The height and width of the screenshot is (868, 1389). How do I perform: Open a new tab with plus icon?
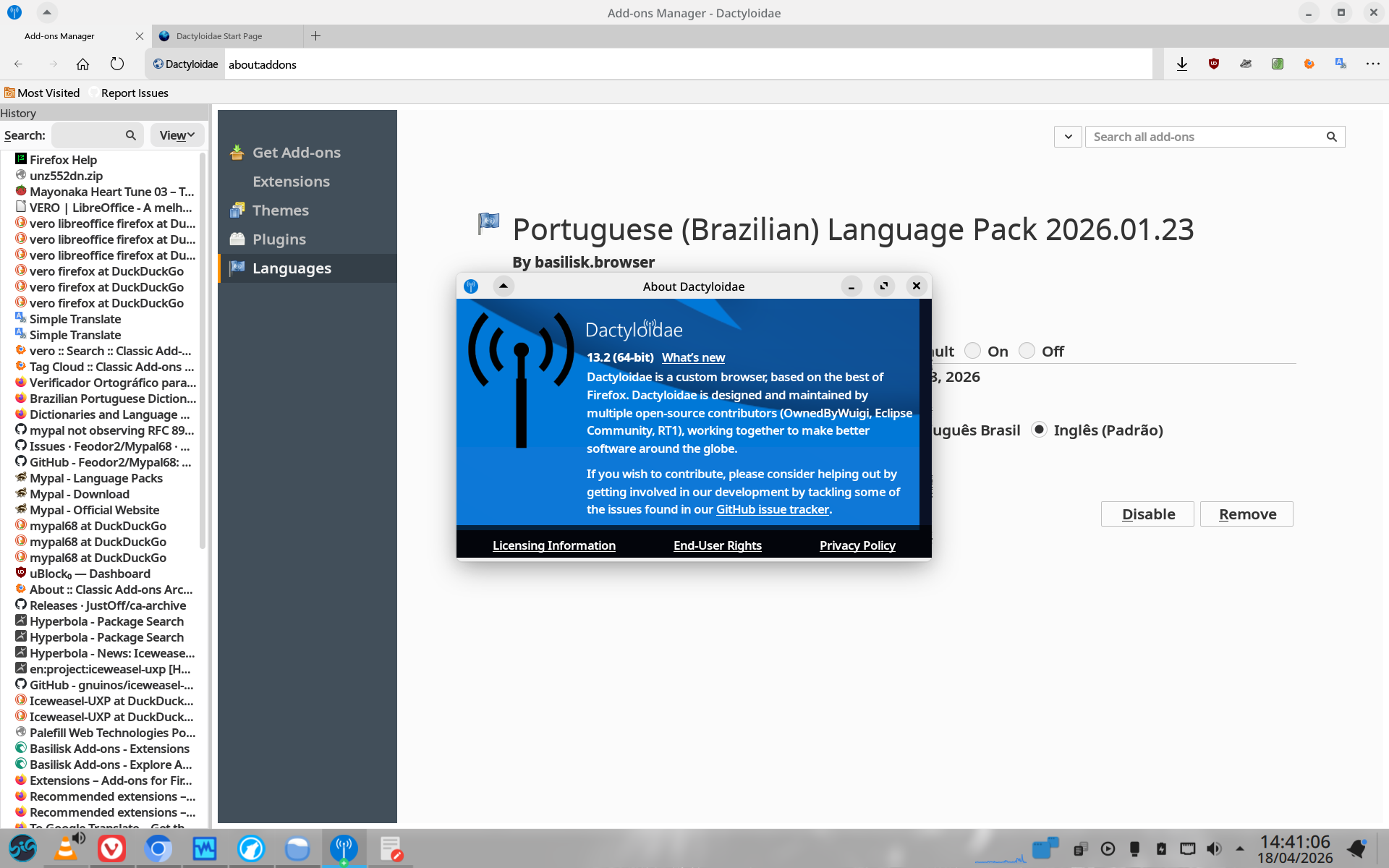pyautogui.click(x=315, y=35)
